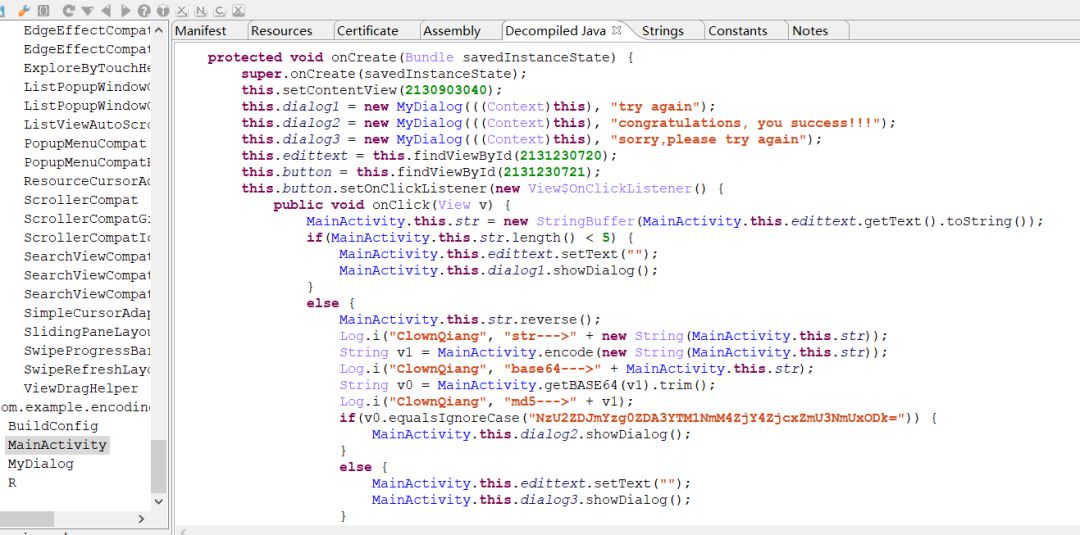Click the downward triangle toolbar icon

pyautogui.click(x=87, y=10)
